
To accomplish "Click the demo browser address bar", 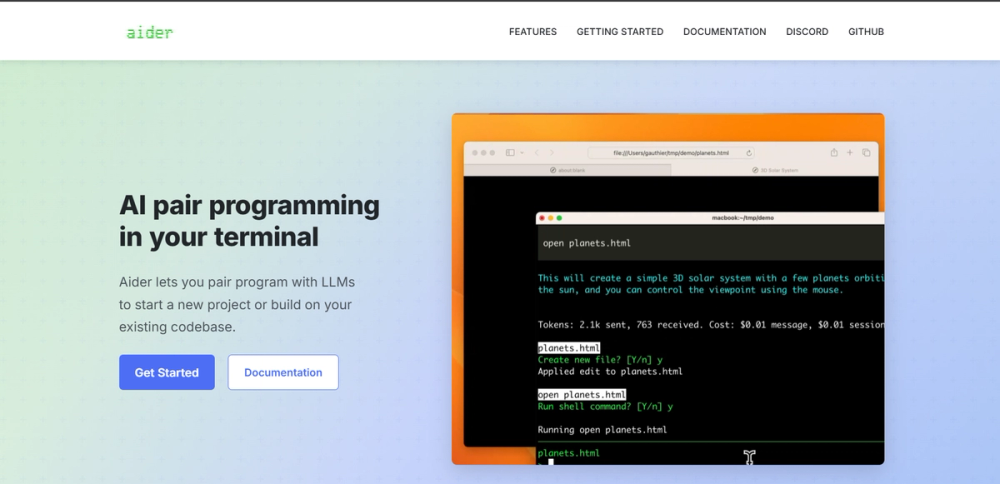I will pos(671,153).
